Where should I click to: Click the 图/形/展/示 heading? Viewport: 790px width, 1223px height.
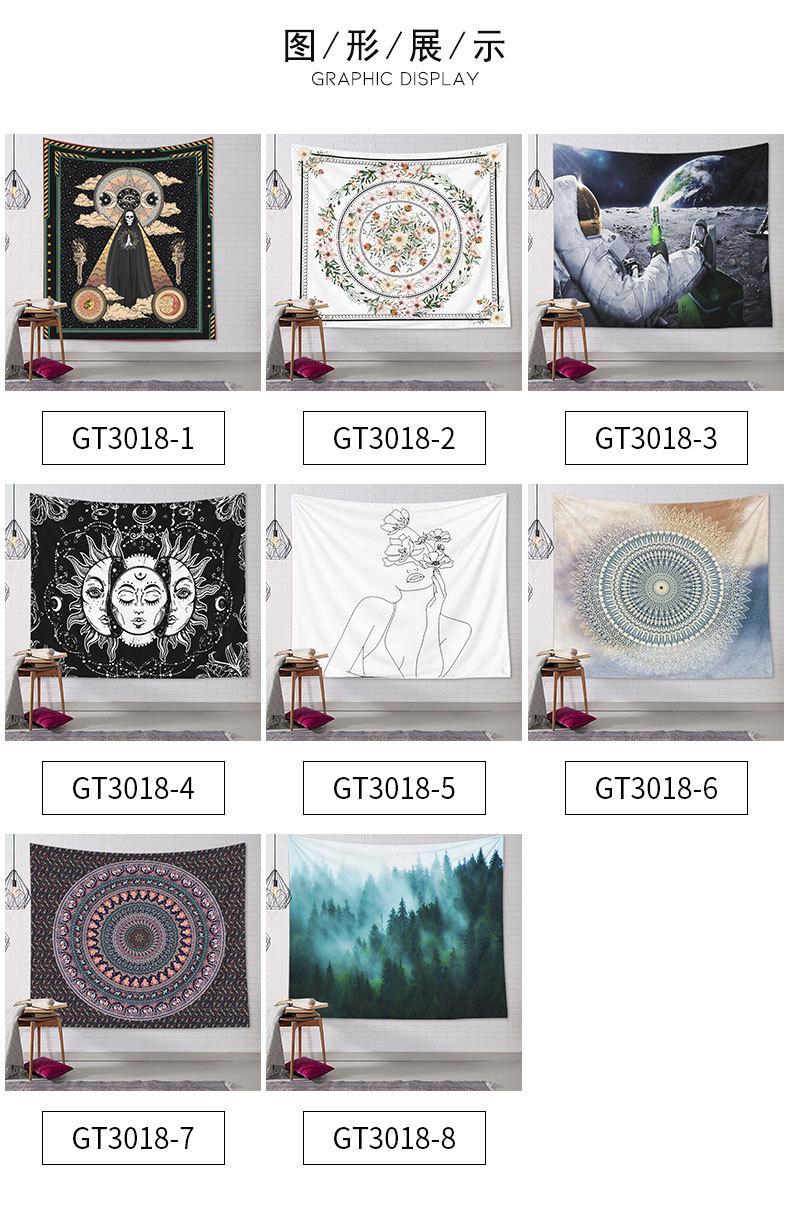pos(395,45)
